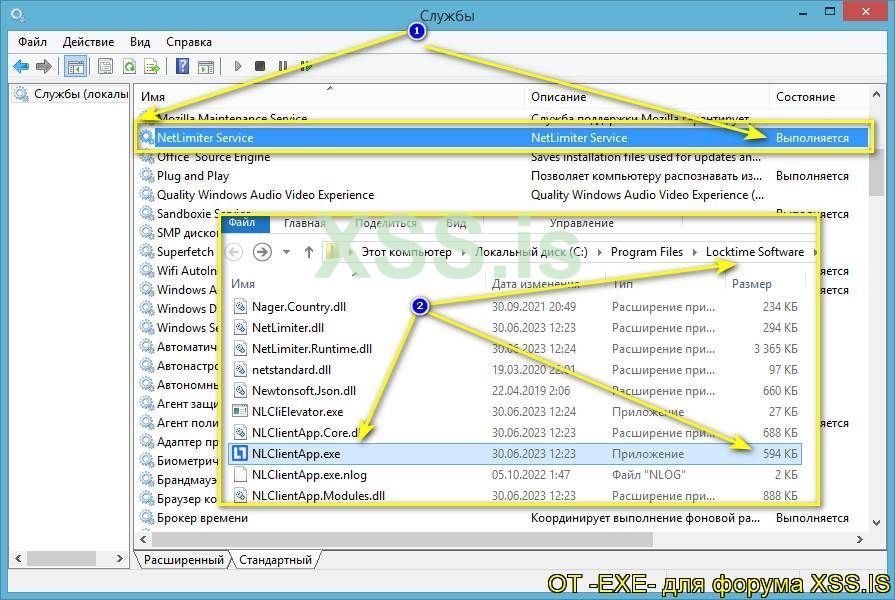Screen dimensions: 895x600
Task: Click gear icon of NetLimiter Service
Action: (x=147, y=138)
